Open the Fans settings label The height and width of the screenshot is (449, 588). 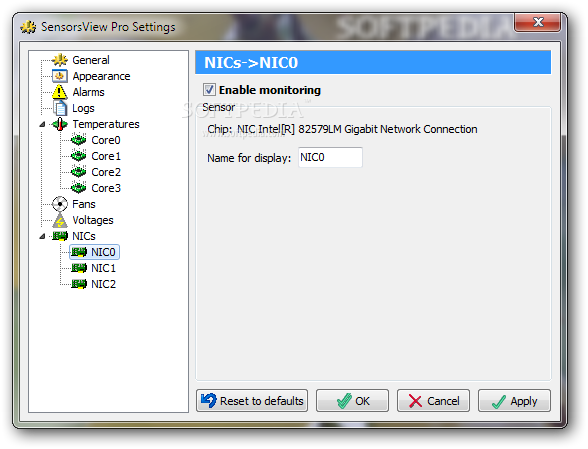pyautogui.click(x=84, y=204)
